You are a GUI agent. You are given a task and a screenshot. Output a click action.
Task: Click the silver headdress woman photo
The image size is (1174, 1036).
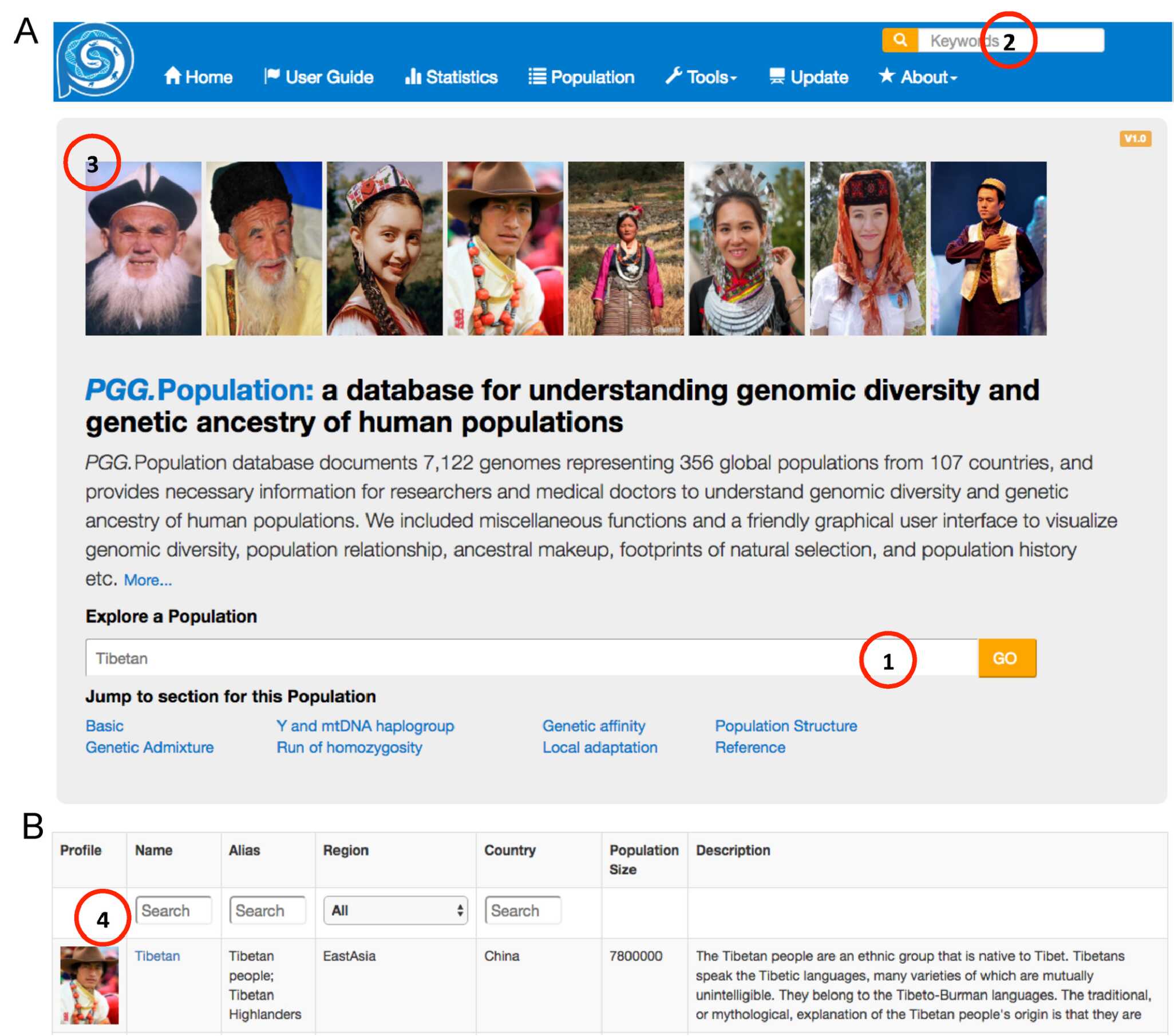[746, 248]
